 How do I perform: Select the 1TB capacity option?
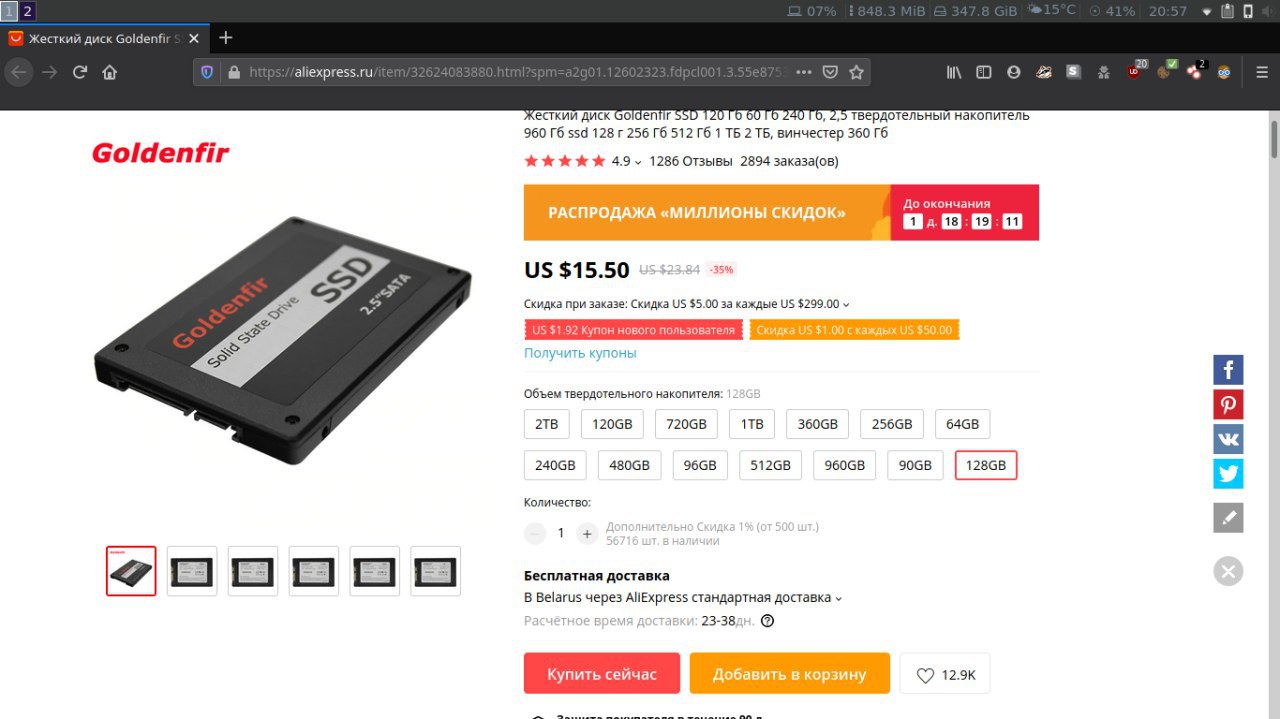pyautogui.click(x=752, y=424)
